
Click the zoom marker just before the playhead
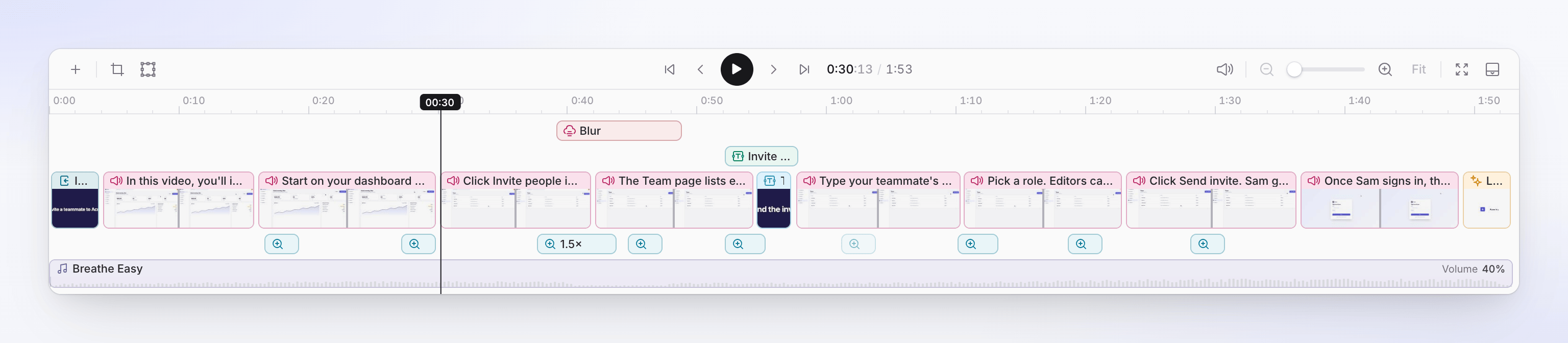[x=418, y=244]
